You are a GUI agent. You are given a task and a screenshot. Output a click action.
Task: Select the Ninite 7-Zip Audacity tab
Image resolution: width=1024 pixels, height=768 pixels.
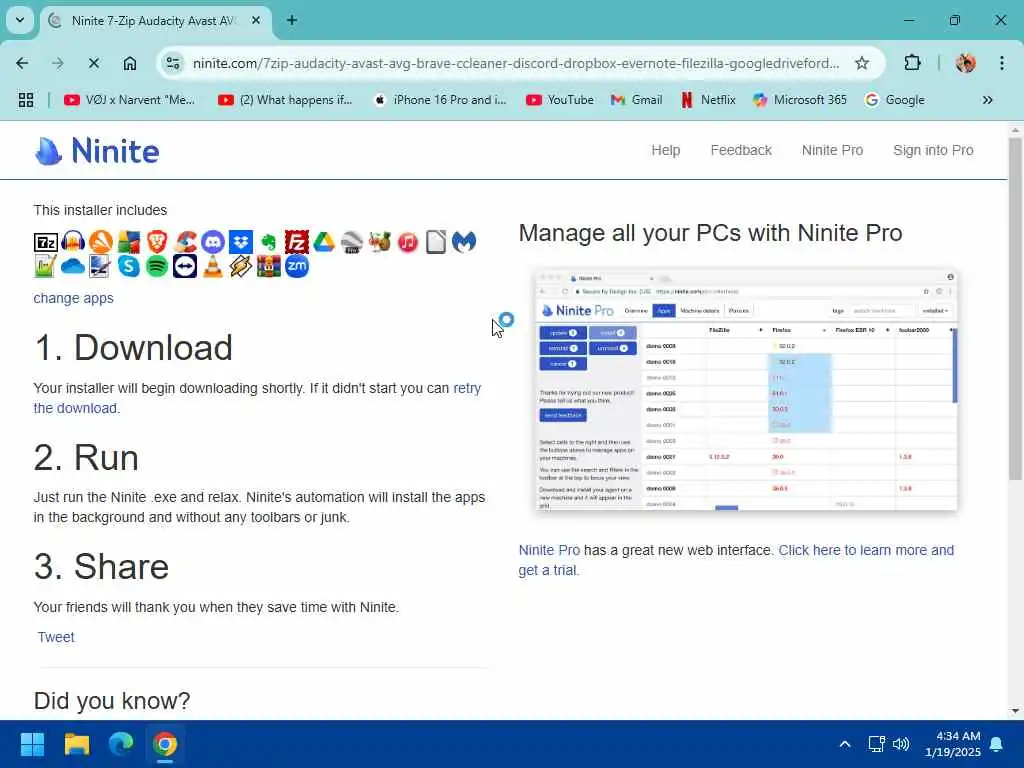tap(153, 21)
